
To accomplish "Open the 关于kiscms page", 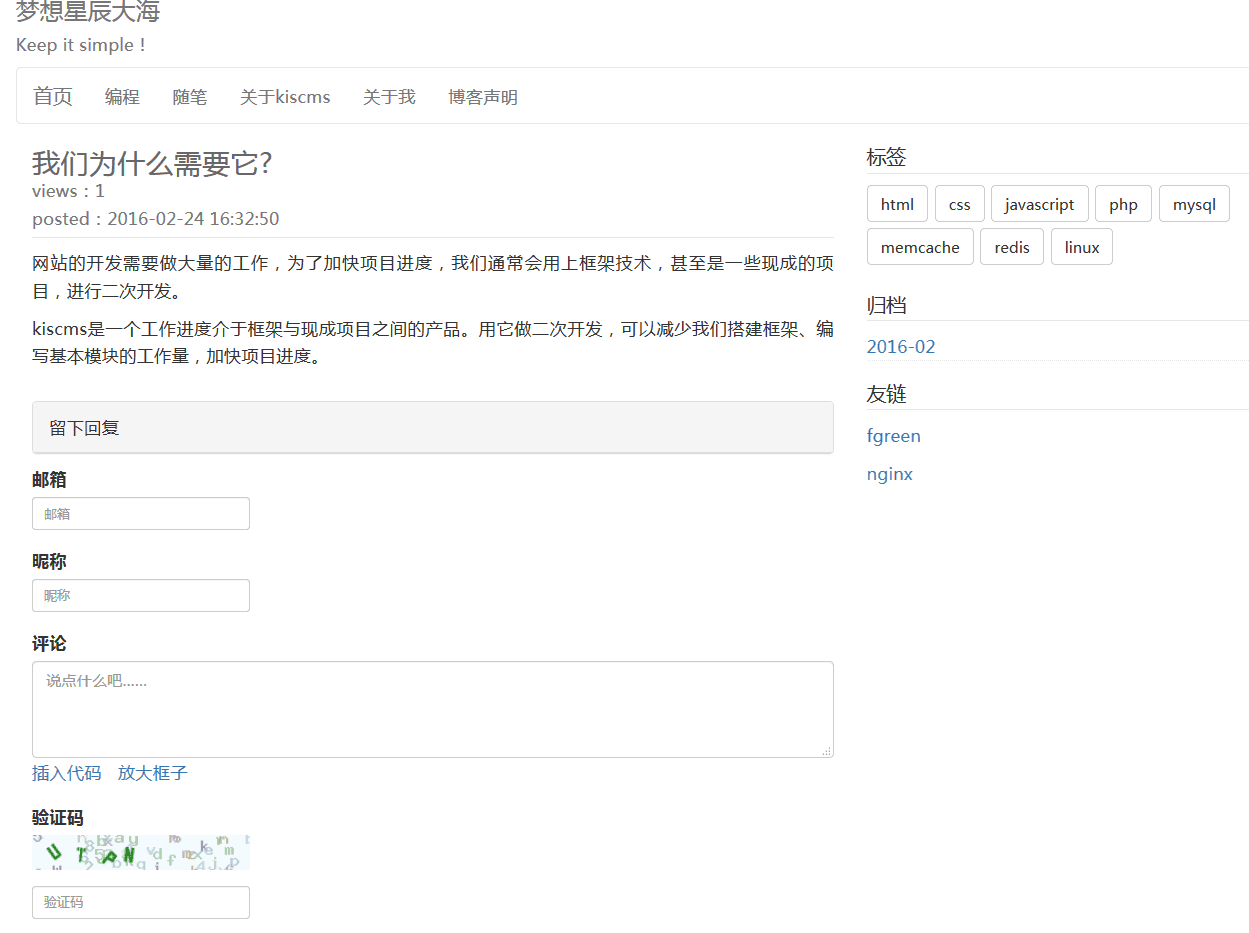I will 285,97.
